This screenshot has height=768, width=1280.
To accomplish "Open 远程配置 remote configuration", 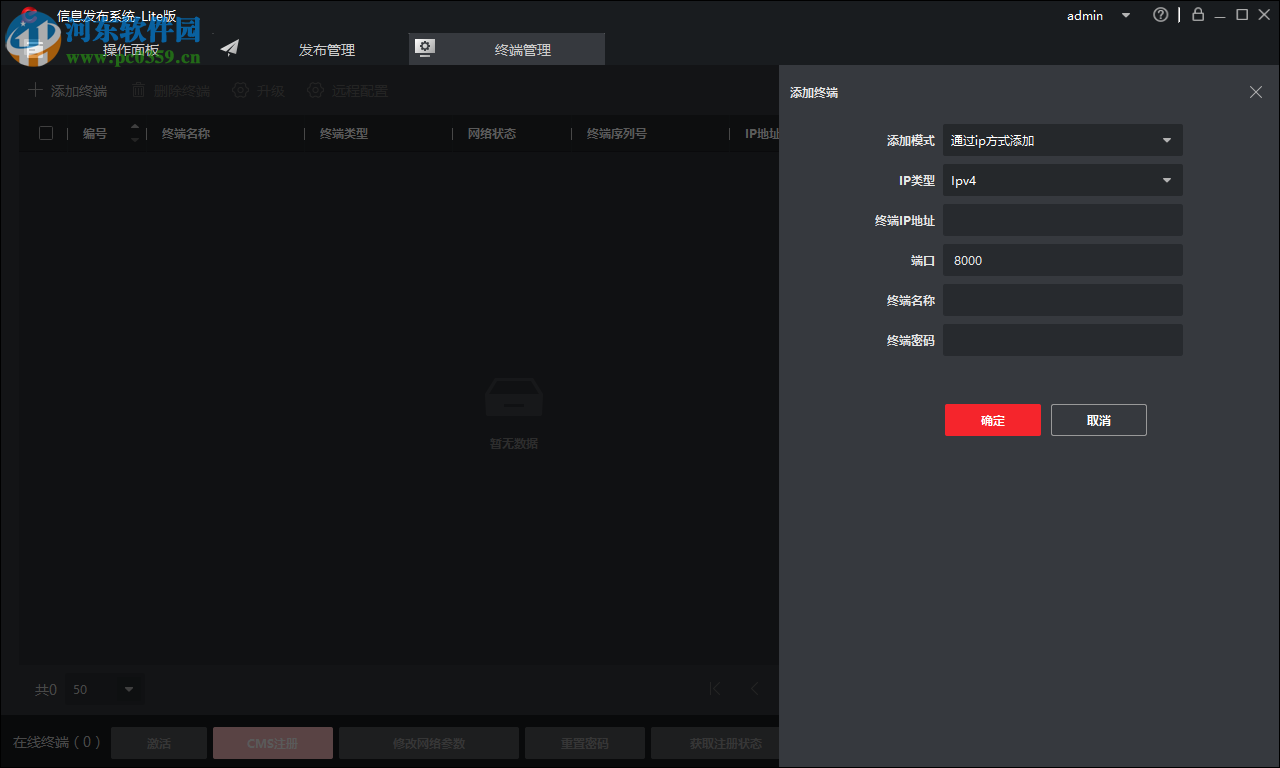I will [x=317, y=90].
